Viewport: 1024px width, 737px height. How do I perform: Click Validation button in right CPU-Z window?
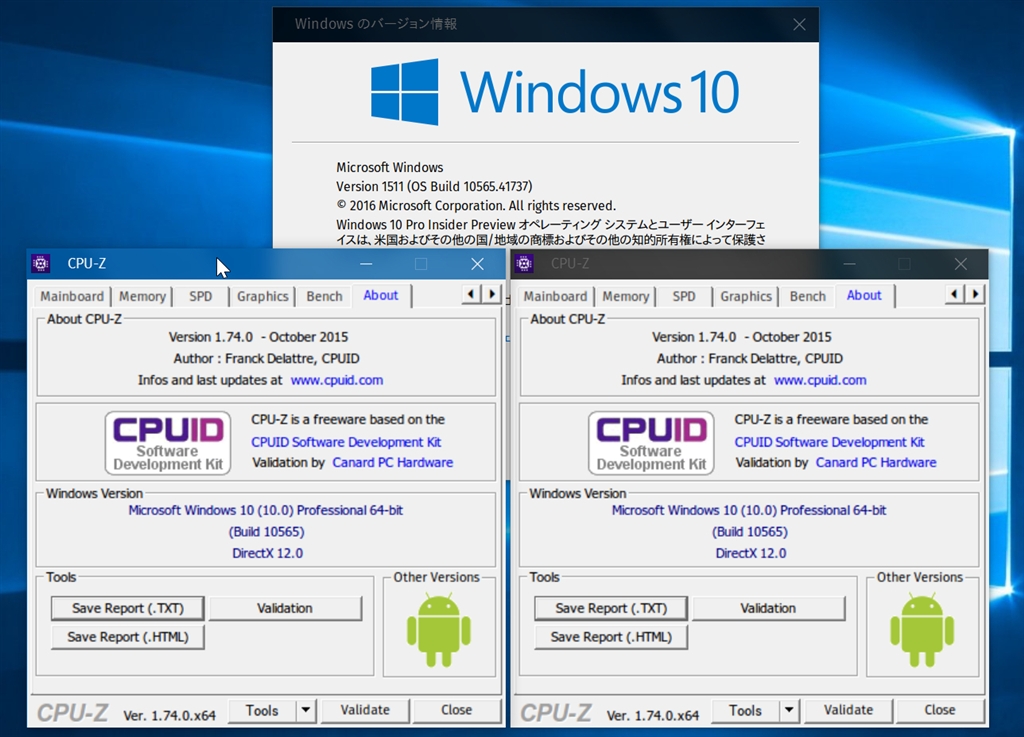coord(768,608)
